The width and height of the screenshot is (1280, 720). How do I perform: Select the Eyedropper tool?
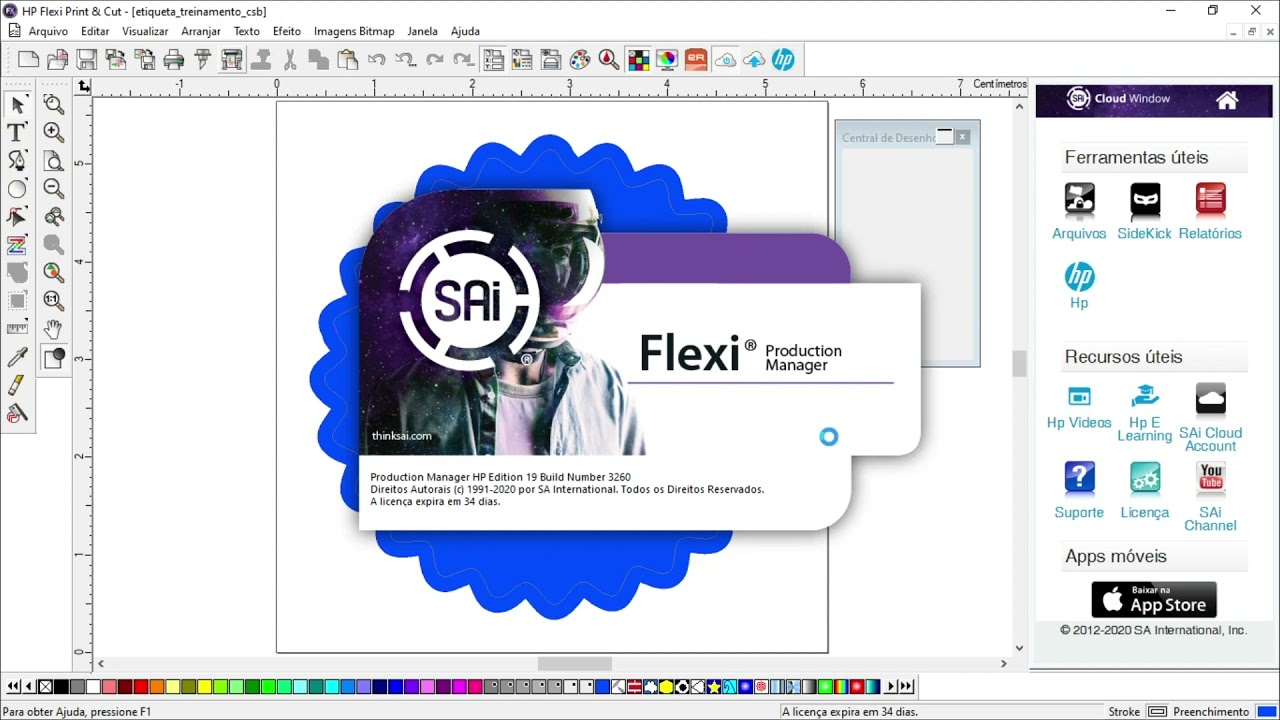(17, 357)
